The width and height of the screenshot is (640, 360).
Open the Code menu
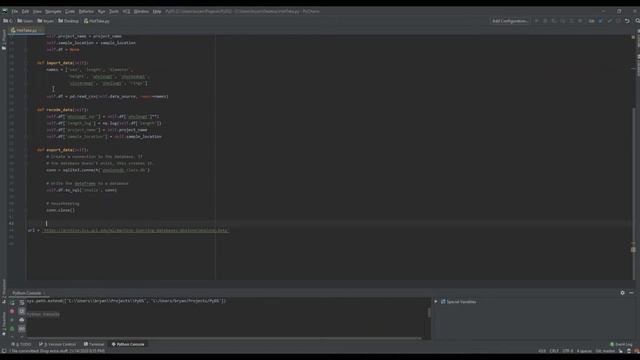70,11
